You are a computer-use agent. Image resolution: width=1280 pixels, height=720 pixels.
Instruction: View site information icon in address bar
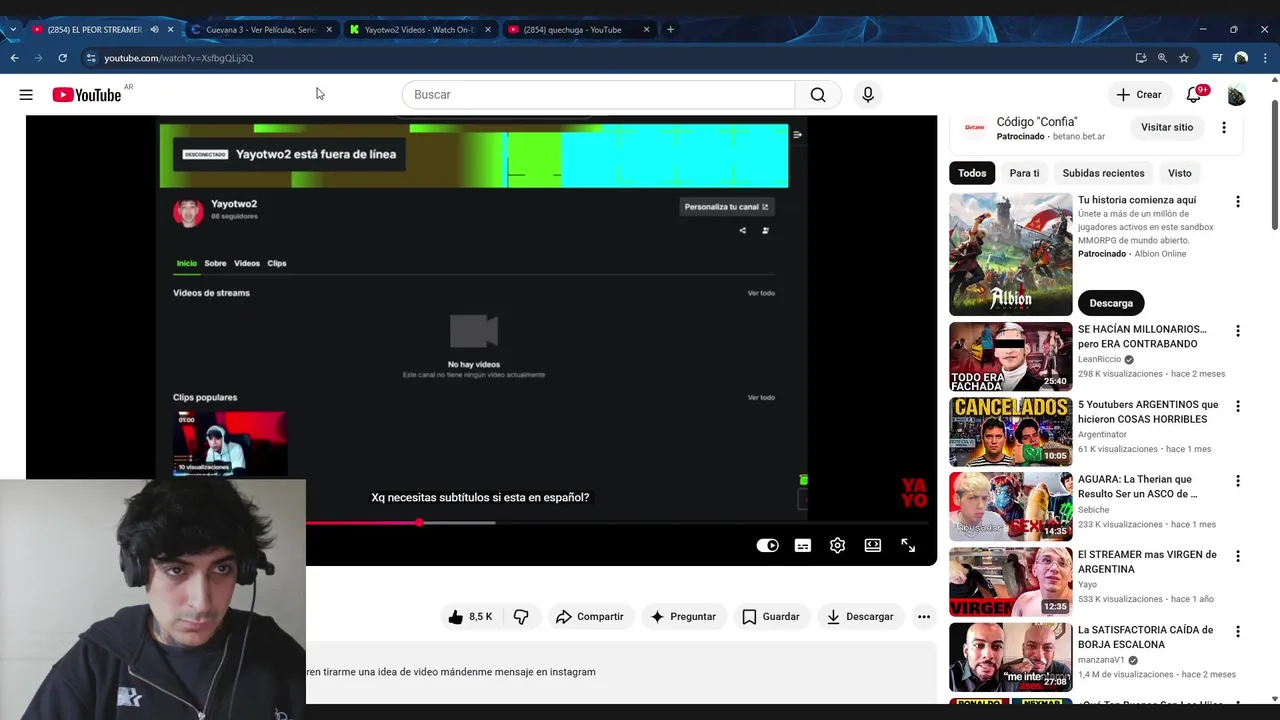click(91, 58)
